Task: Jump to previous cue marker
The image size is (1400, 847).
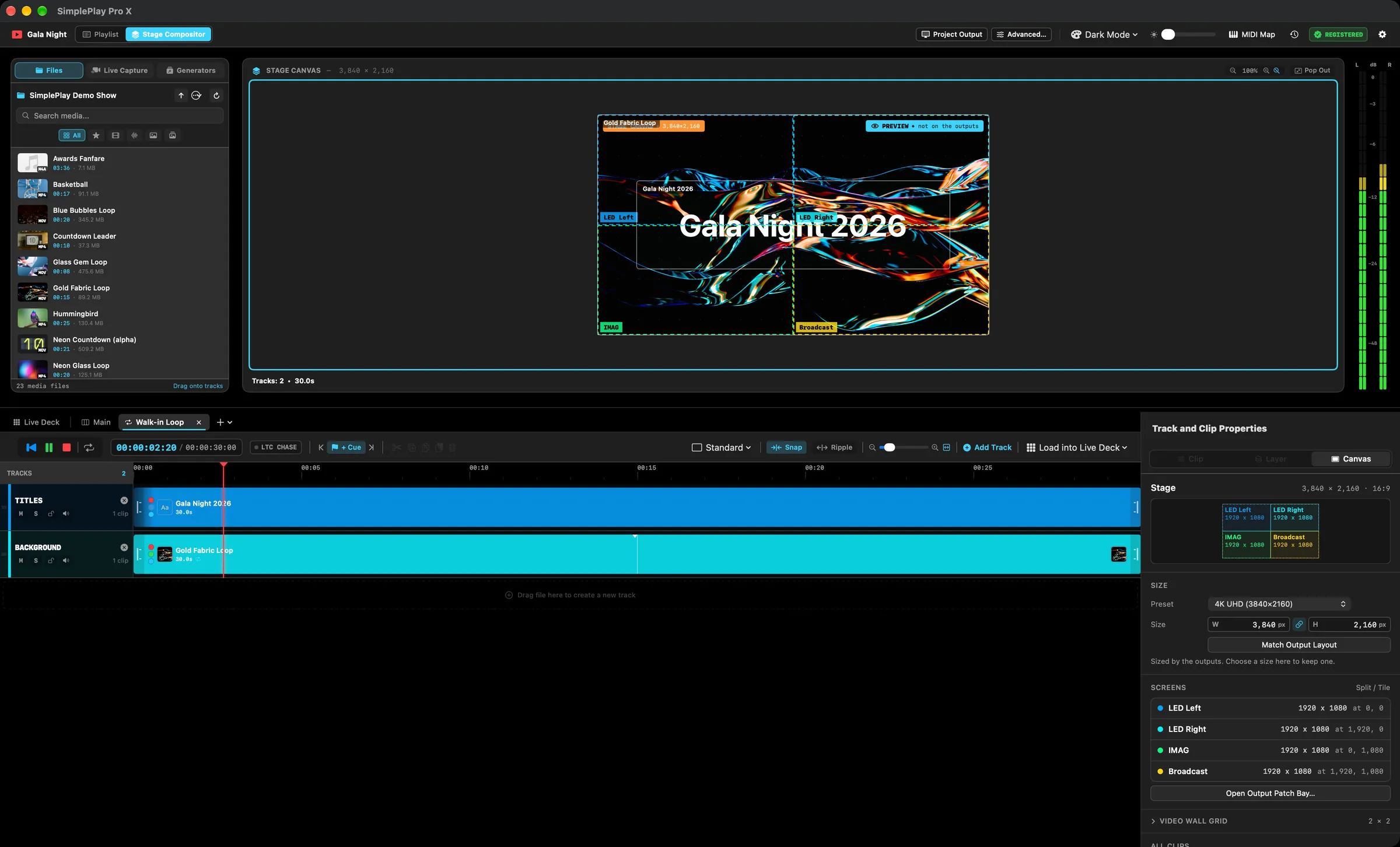Action: coord(321,447)
